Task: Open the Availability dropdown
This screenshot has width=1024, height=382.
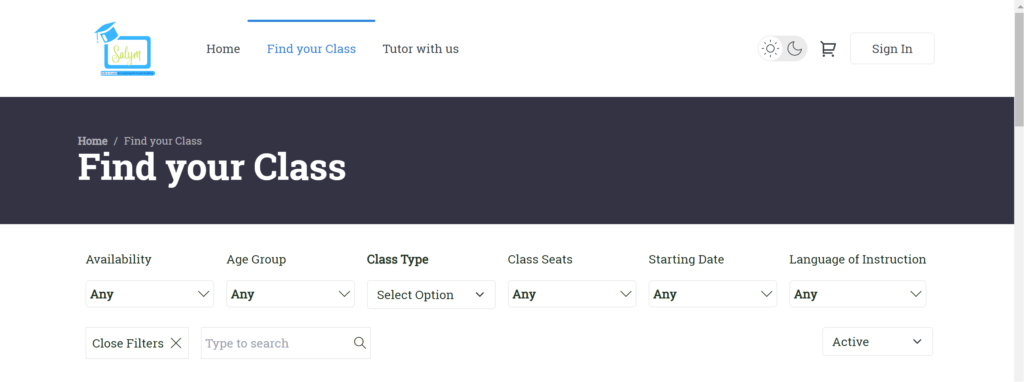Action: coord(150,294)
